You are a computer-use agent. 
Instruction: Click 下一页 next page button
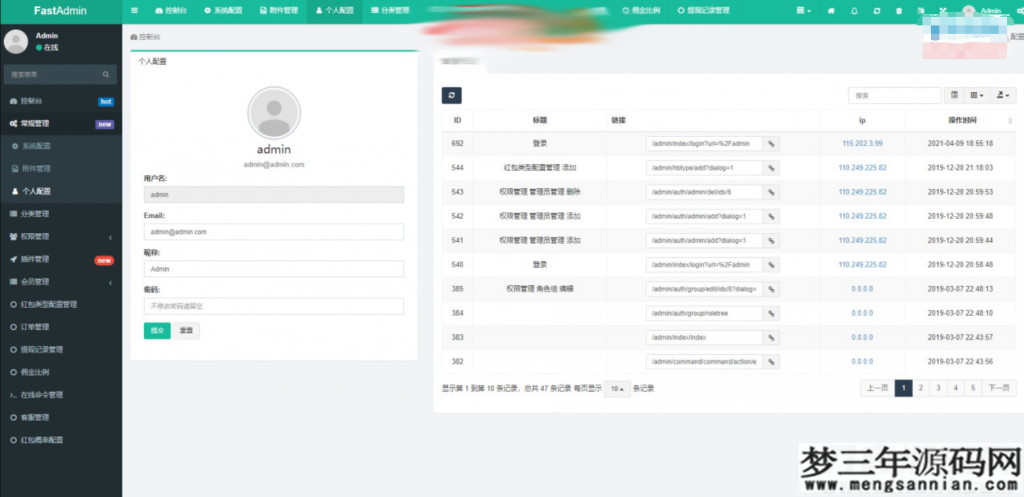999,388
